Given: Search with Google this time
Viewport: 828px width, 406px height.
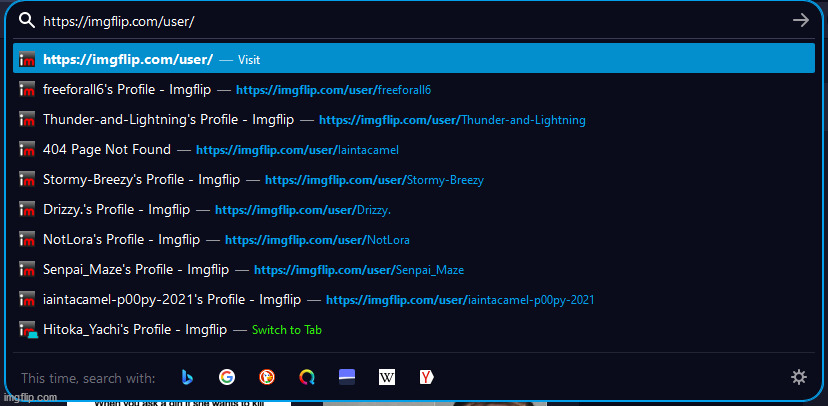Looking at the screenshot, I should coord(227,377).
